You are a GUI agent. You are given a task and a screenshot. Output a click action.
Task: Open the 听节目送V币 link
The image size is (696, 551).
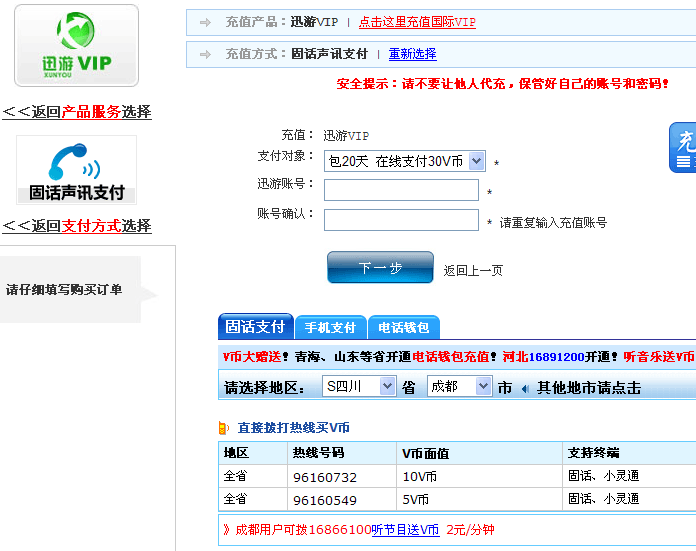pyautogui.click(x=405, y=529)
